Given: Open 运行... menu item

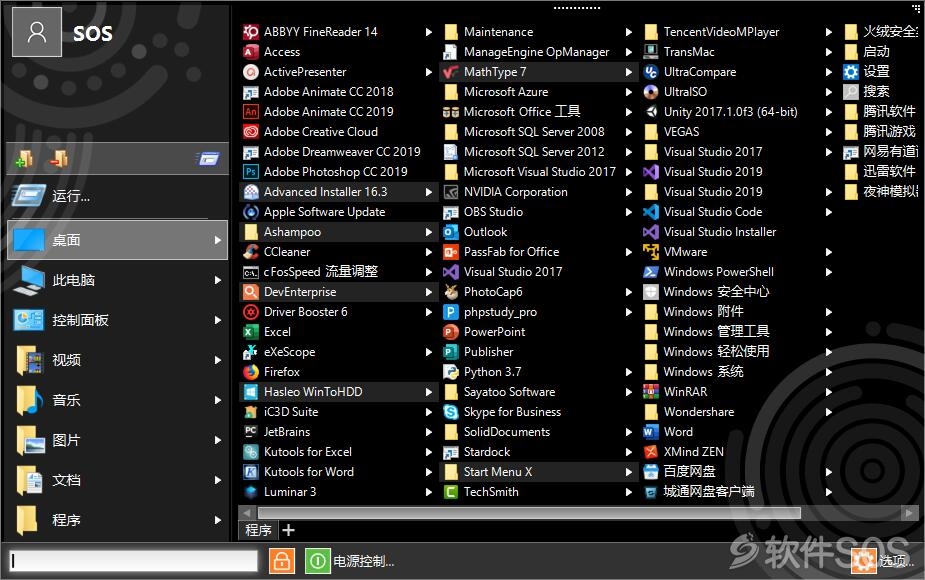Looking at the screenshot, I should (x=117, y=196).
